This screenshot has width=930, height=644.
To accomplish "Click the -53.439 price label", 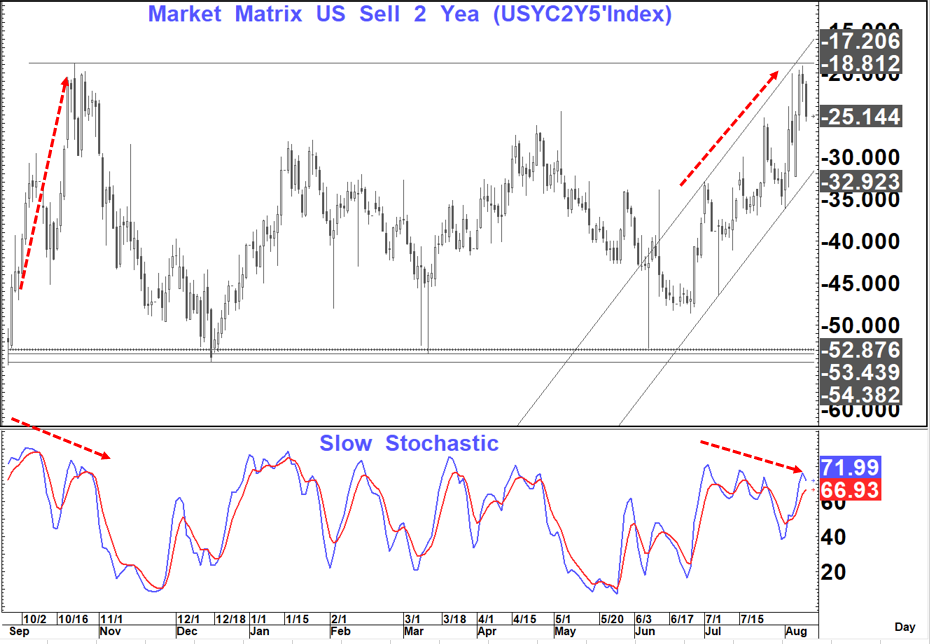I will click(861, 372).
